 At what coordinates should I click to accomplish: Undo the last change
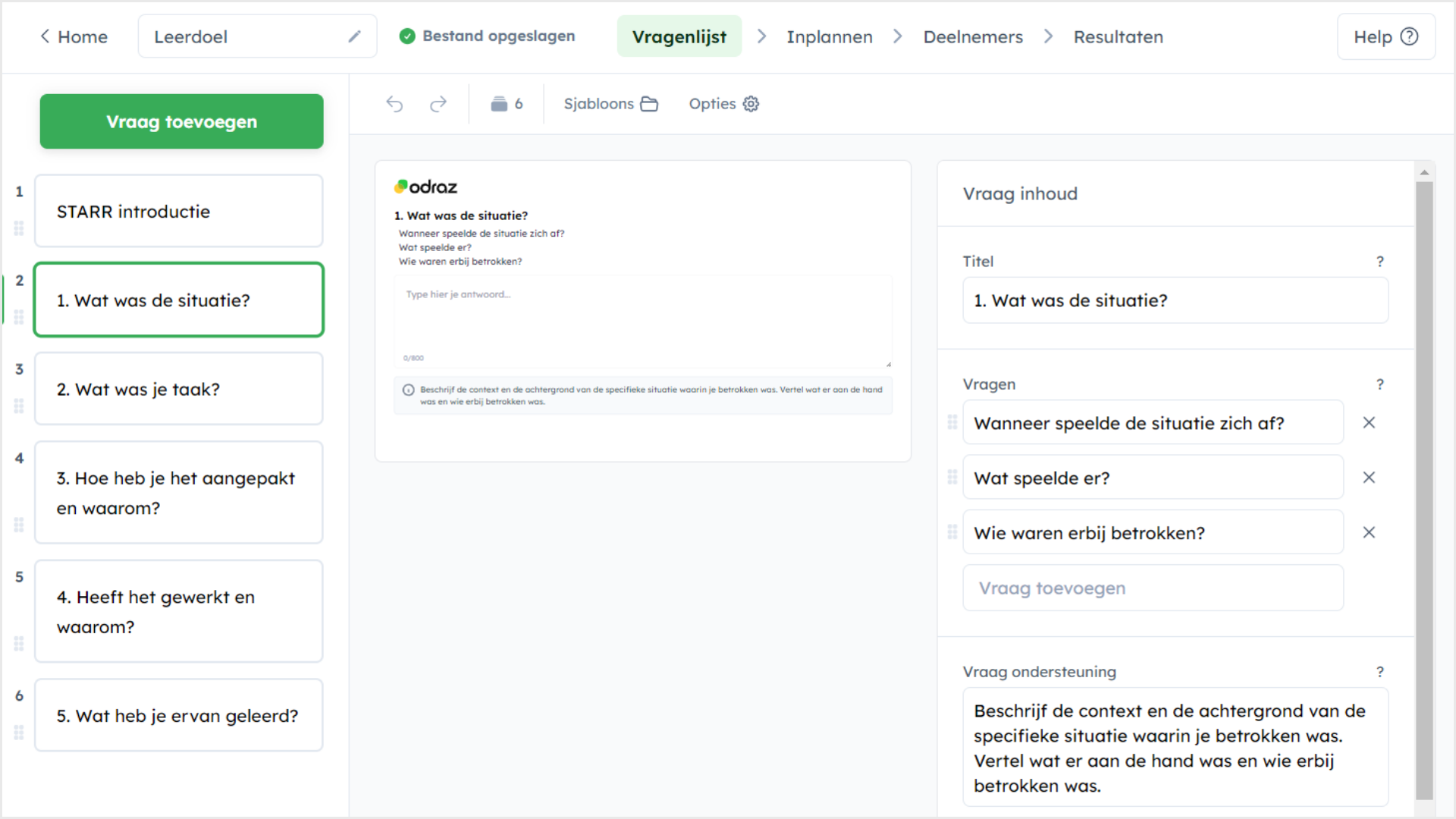pyautogui.click(x=394, y=104)
